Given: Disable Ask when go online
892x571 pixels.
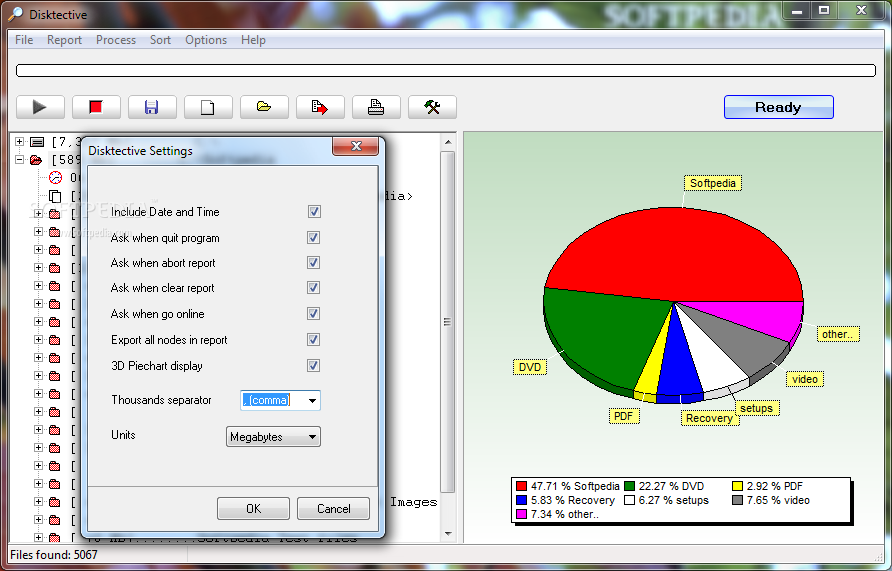Looking at the screenshot, I should [x=313, y=314].
